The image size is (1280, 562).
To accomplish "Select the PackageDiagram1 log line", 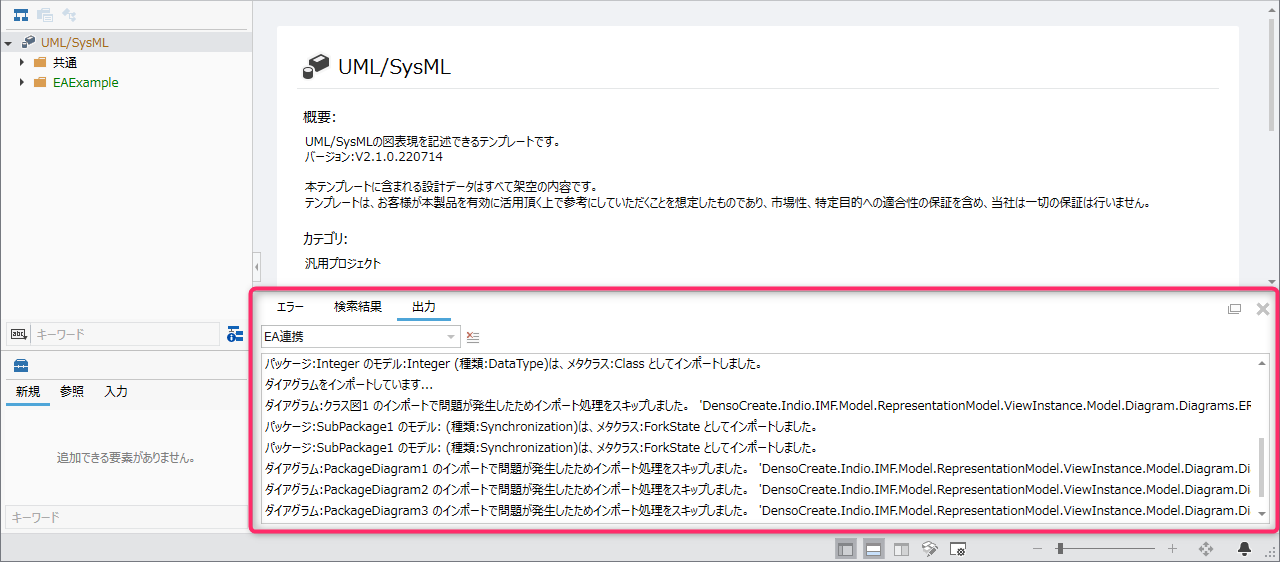I will [x=758, y=468].
